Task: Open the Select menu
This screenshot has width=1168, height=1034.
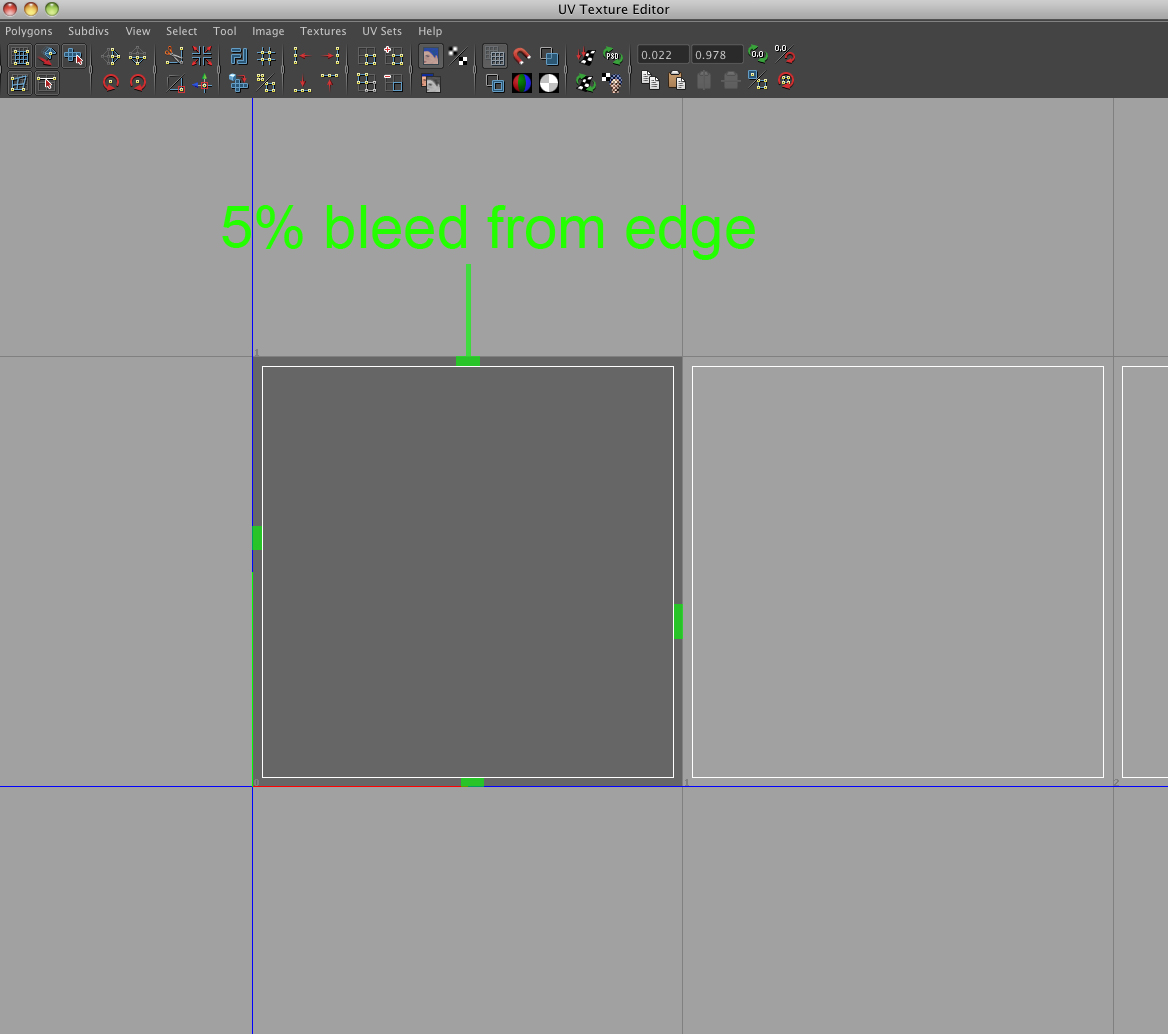Action: pyautogui.click(x=182, y=31)
